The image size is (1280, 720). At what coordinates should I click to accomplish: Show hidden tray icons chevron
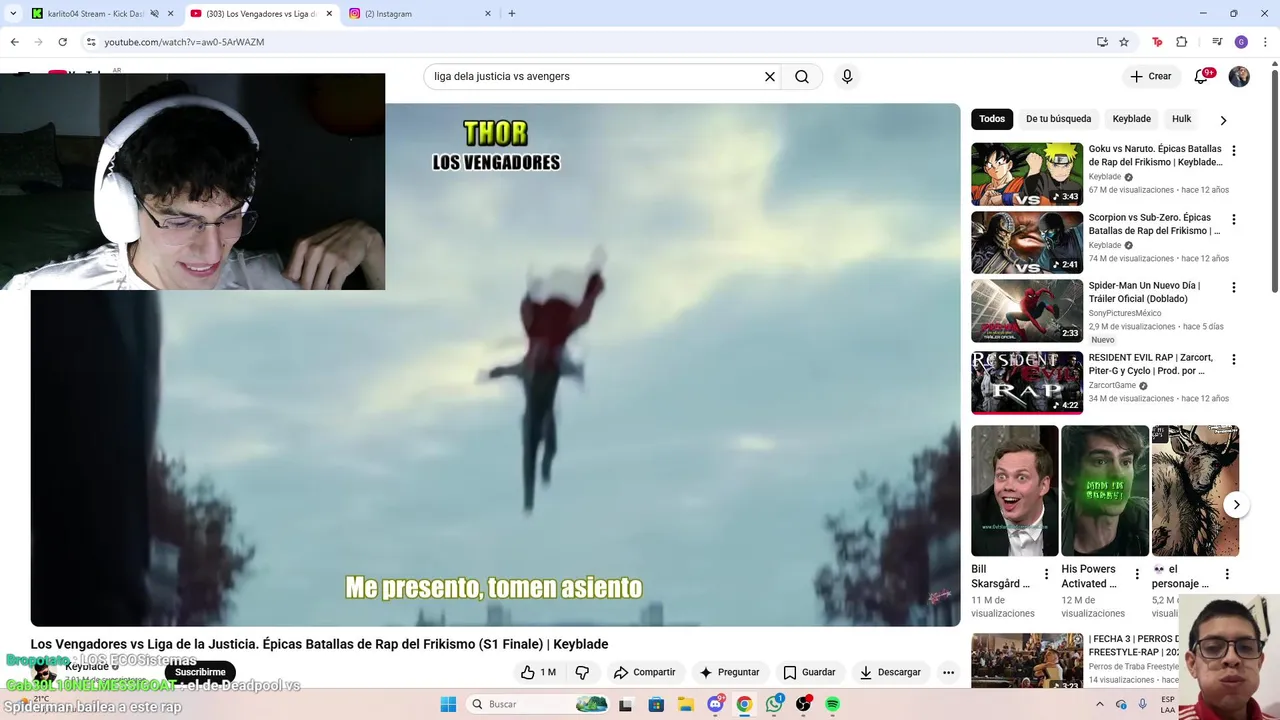[1100, 704]
